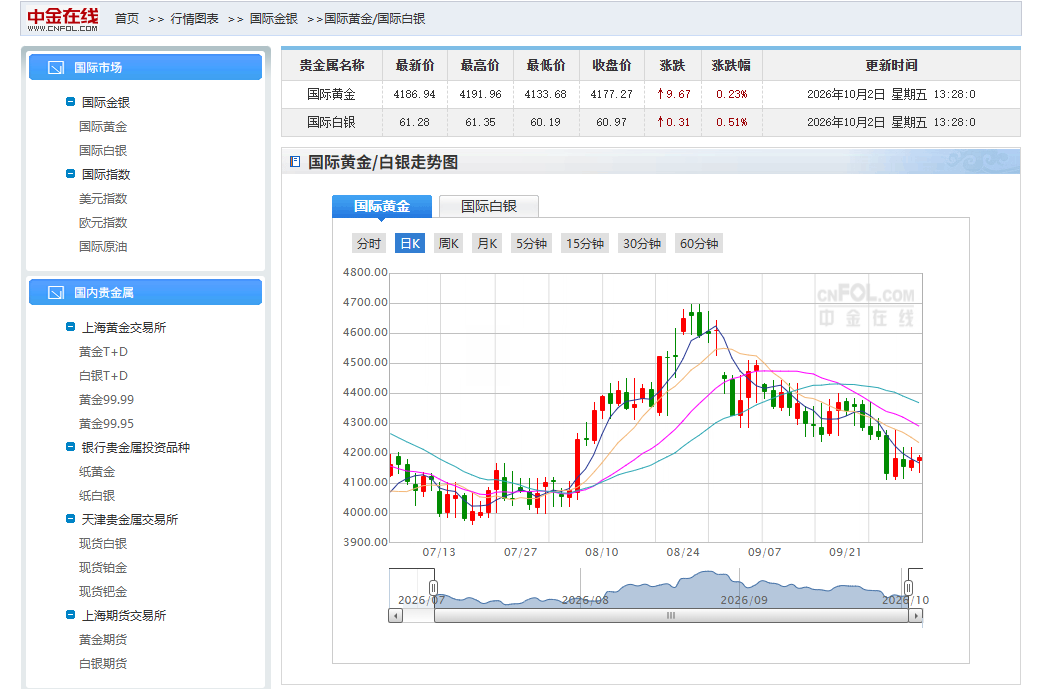Open 白银T+D in the sidebar

(x=103, y=376)
